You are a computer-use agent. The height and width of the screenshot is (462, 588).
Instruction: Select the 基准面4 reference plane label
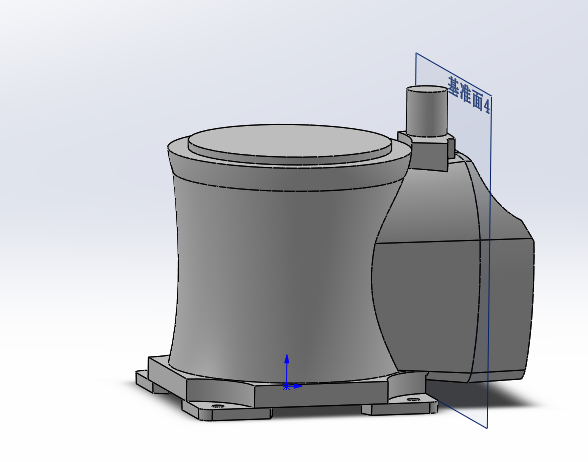tap(470, 95)
